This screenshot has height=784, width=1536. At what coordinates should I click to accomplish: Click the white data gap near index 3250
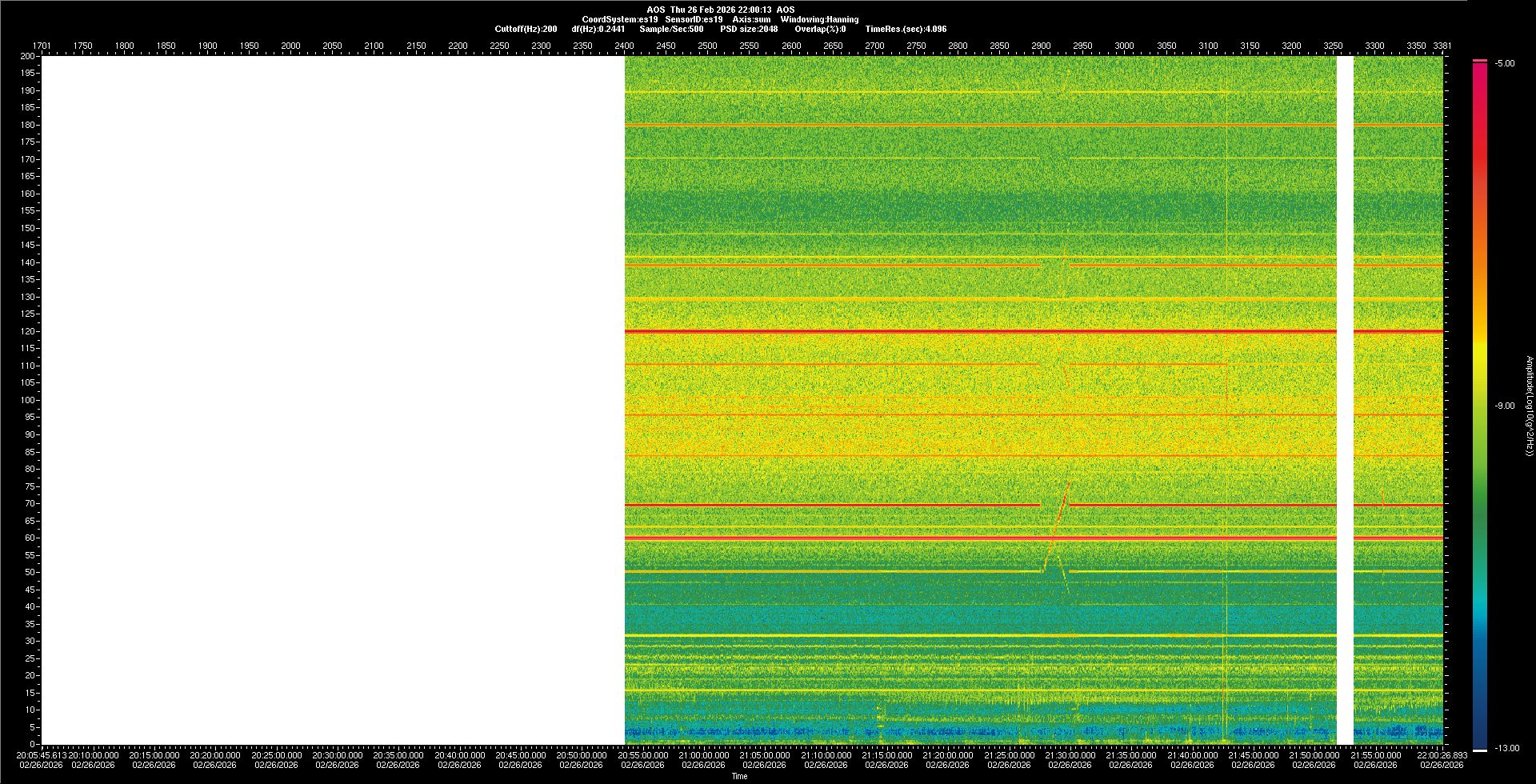point(1345,400)
